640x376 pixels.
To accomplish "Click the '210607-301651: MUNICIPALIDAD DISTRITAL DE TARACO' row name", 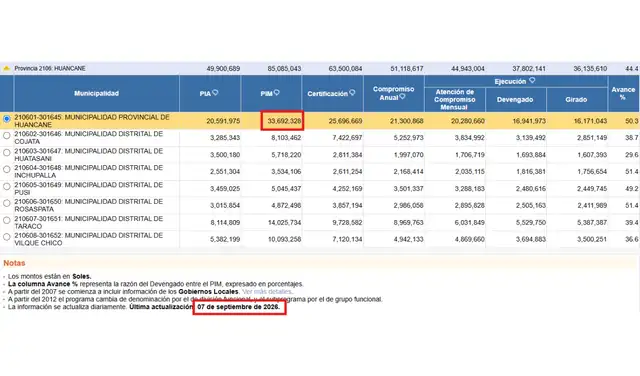I will pyautogui.click(x=89, y=222).
